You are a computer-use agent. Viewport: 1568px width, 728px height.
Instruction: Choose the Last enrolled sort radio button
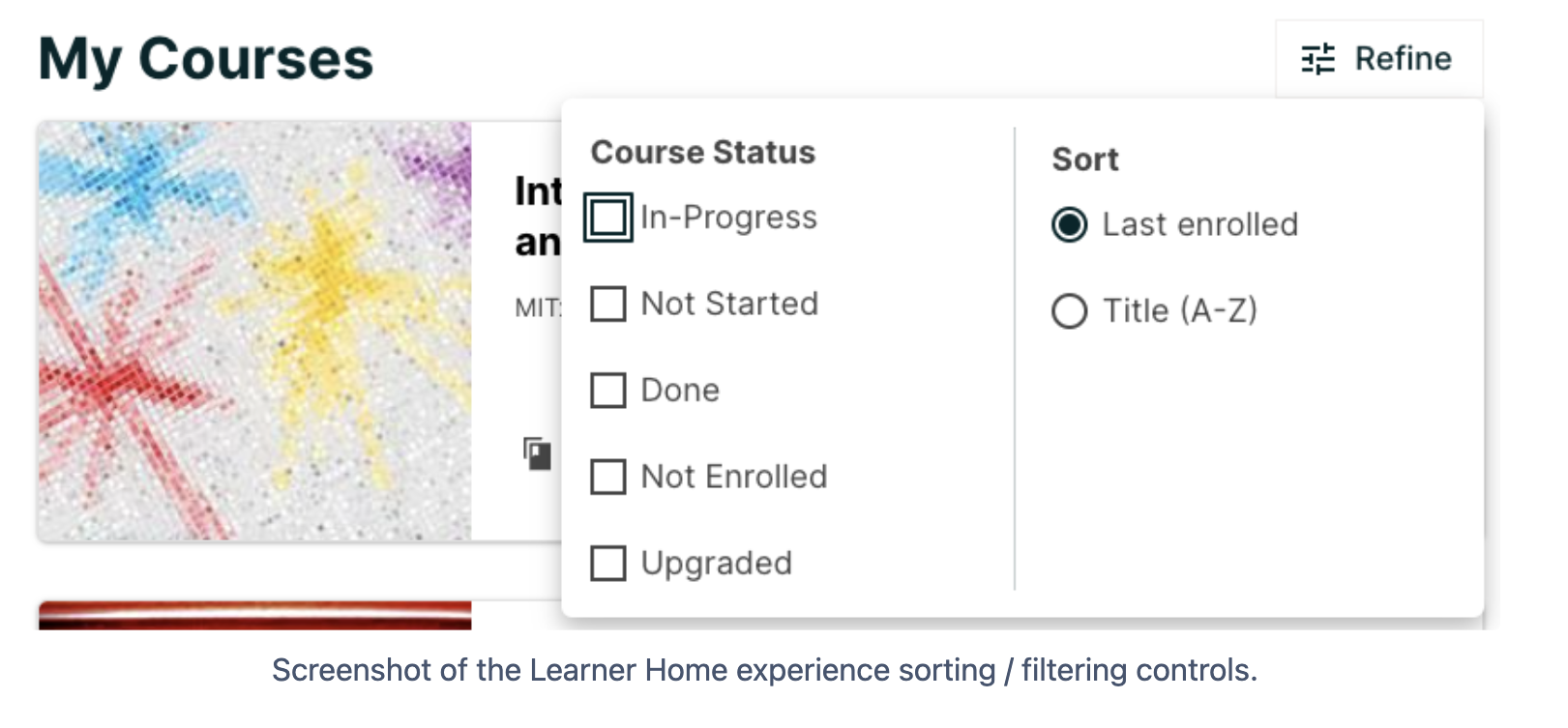coord(1069,224)
